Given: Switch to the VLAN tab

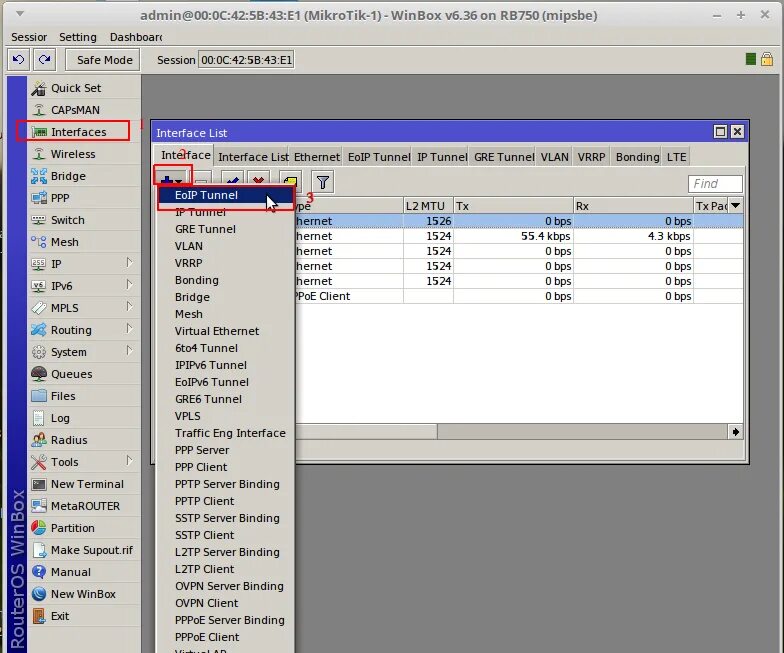Looking at the screenshot, I should 554,157.
